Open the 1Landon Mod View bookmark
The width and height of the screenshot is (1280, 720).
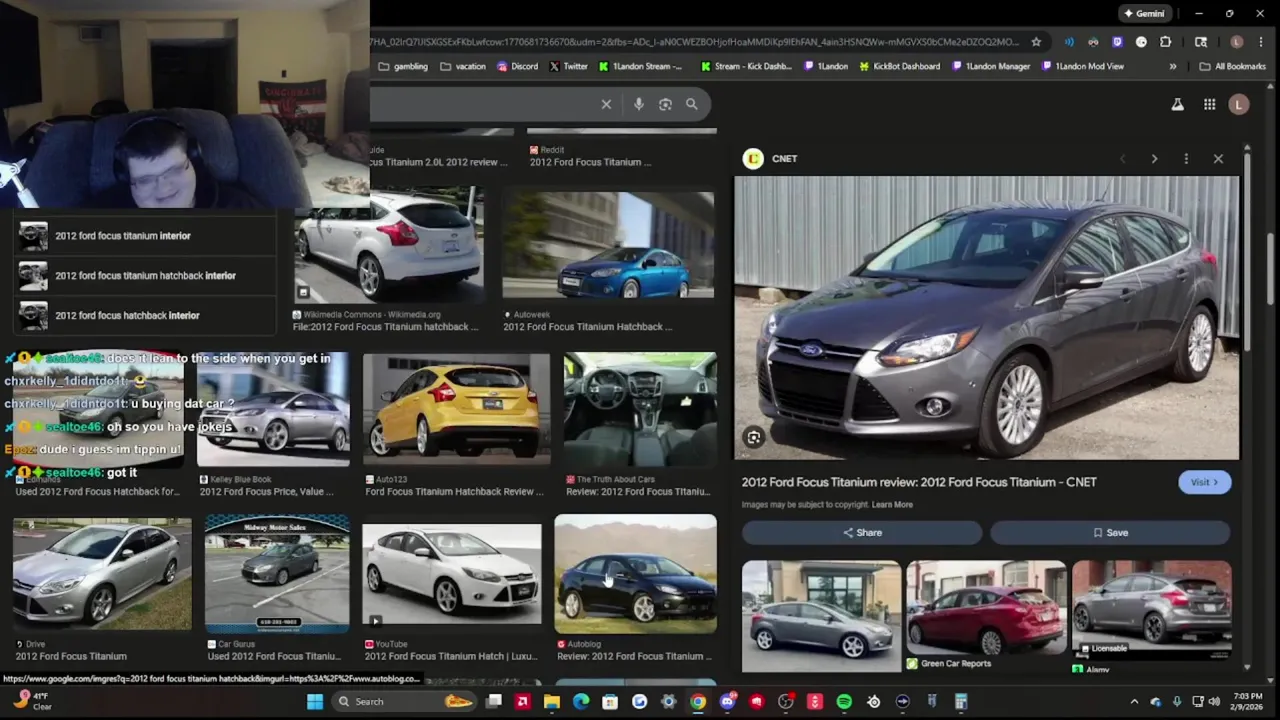pyautogui.click(x=1083, y=66)
